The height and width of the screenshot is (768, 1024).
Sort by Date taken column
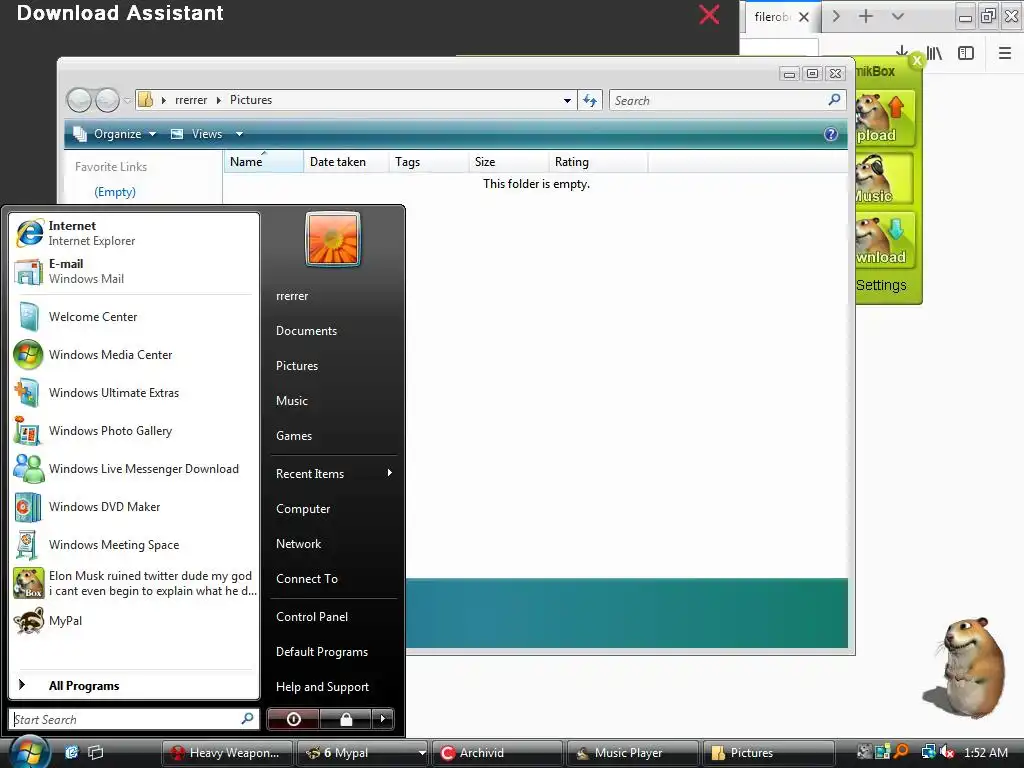[346, 162]
